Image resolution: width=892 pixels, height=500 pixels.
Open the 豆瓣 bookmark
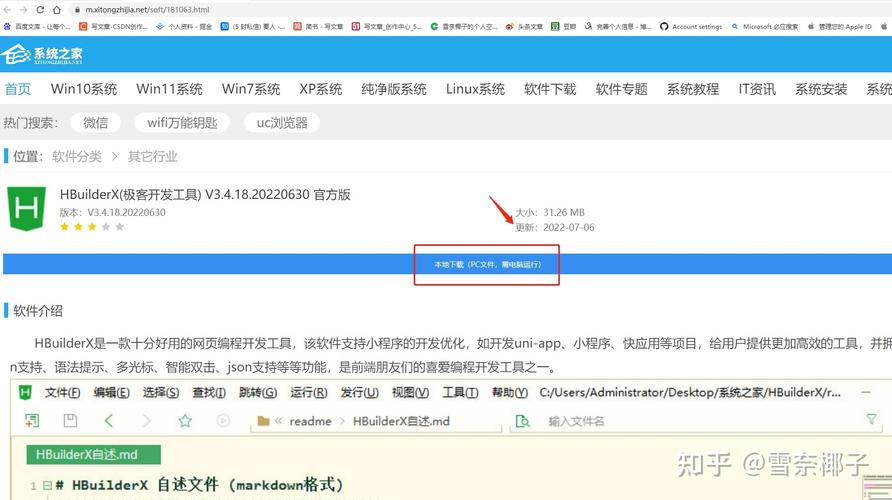[x=563, y=27]
